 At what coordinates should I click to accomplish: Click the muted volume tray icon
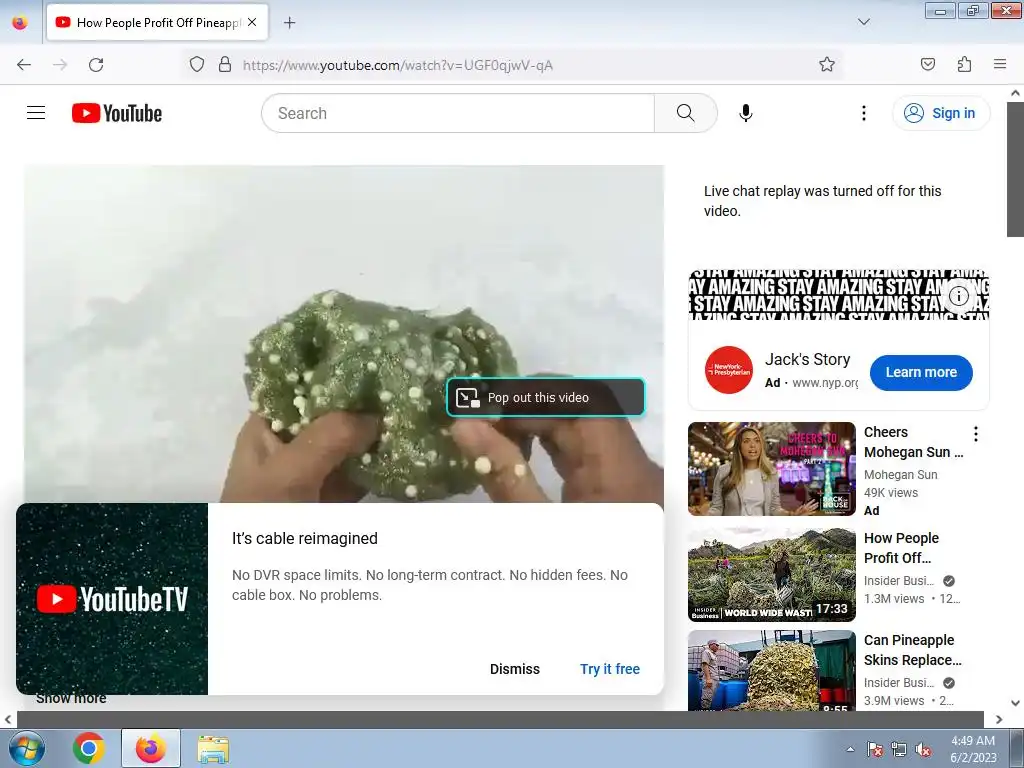coord(923,749)
